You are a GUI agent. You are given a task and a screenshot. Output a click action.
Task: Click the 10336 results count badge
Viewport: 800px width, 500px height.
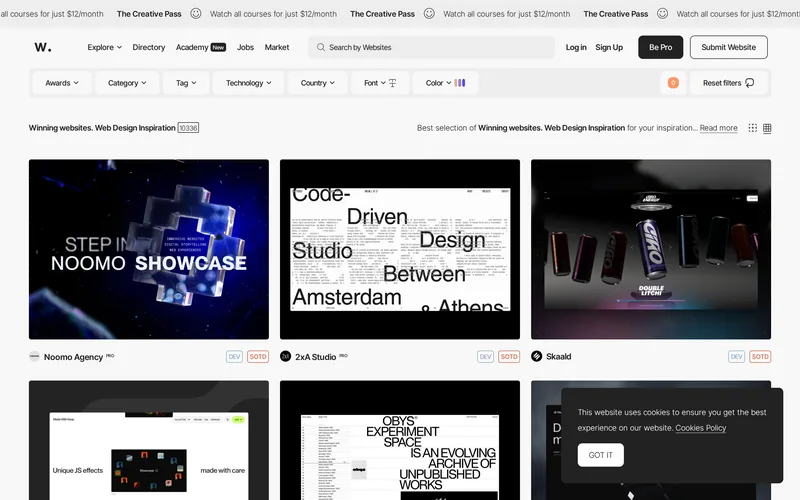tap(188, 128)
